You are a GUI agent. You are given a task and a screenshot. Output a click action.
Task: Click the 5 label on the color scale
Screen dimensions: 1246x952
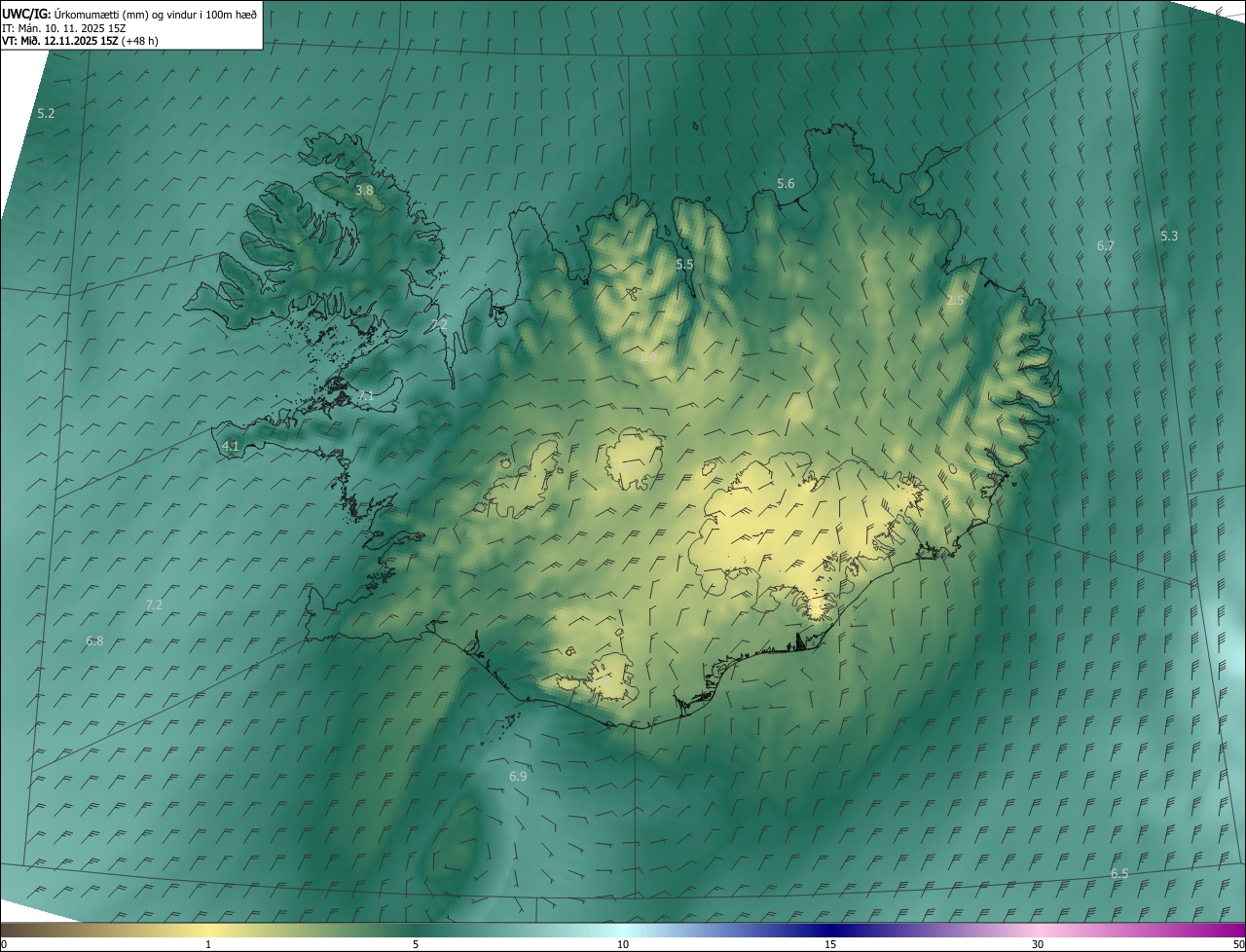(416, 945)
